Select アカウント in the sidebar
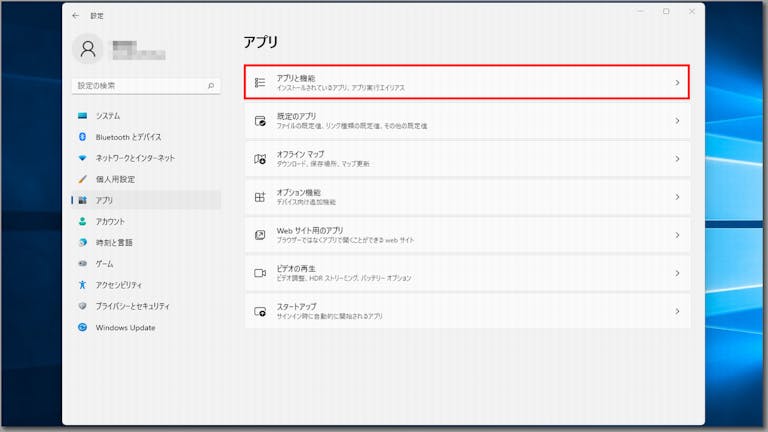The width and height of the screenshot is (768, 432). pyautogui.click(x=146, y=221)
